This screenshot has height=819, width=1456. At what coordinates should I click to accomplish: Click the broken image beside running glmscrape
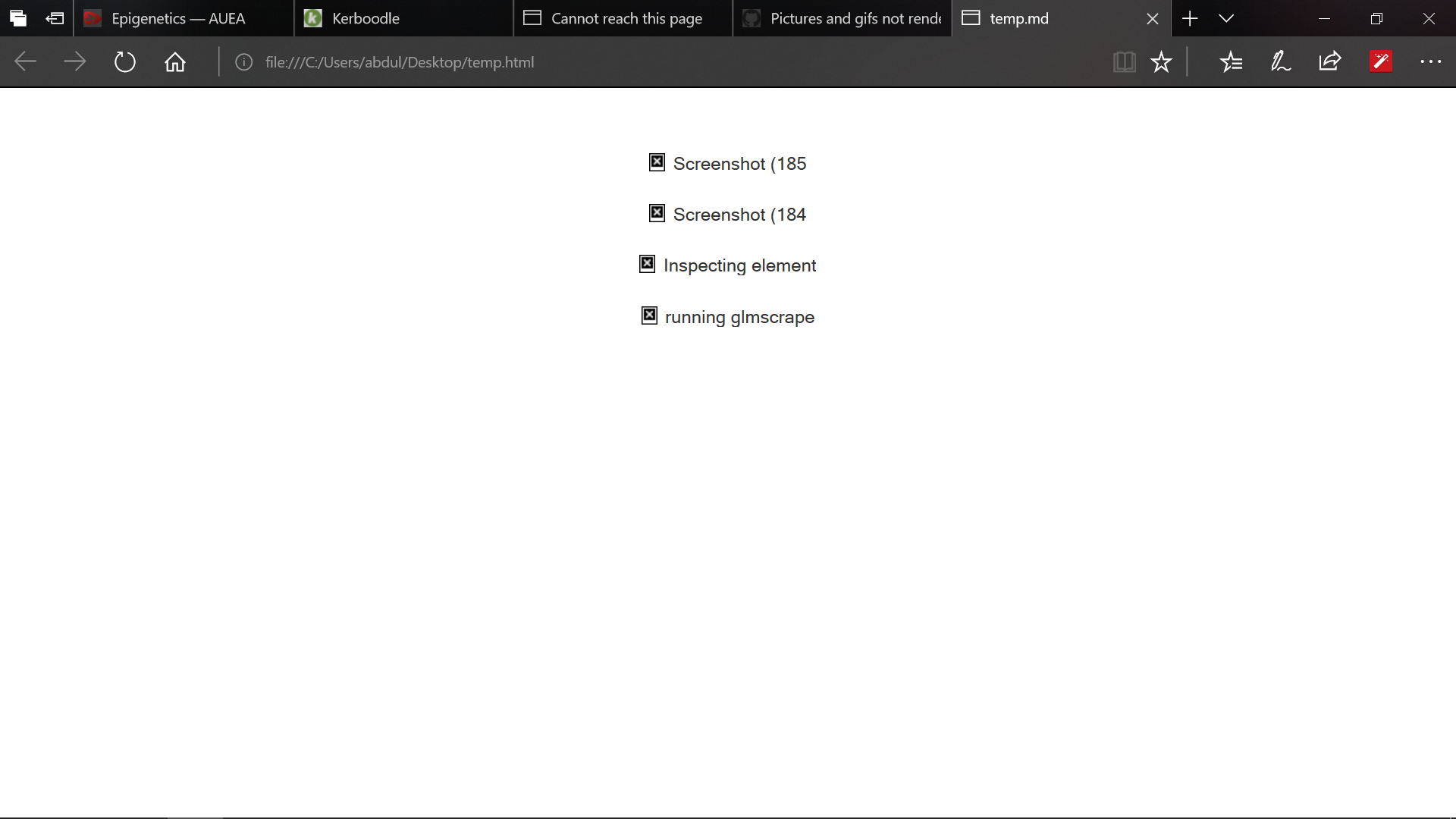[649, 315]
